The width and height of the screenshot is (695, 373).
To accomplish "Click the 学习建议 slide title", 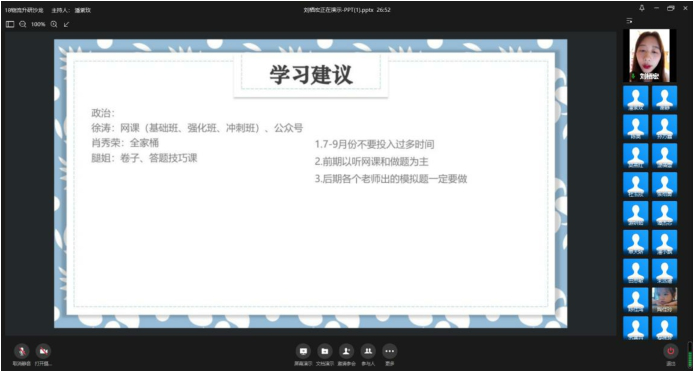I will click(x=311, y=74).
